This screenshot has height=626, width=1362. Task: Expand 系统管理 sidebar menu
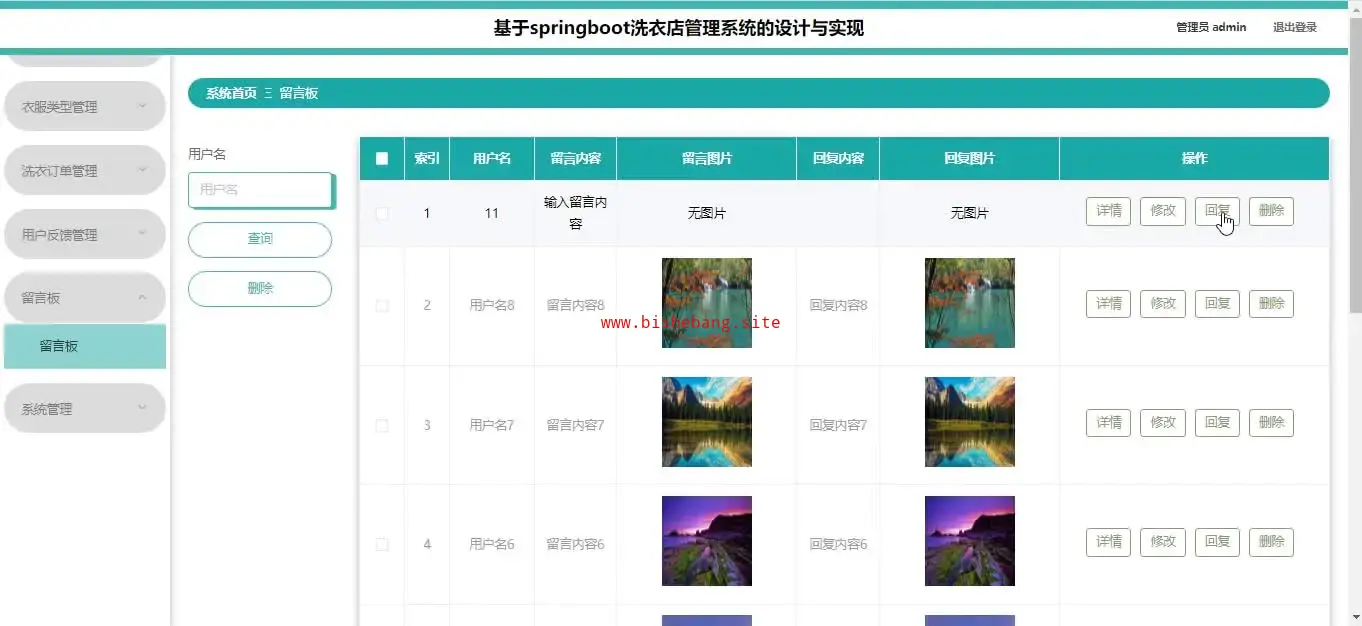point(84,408)
